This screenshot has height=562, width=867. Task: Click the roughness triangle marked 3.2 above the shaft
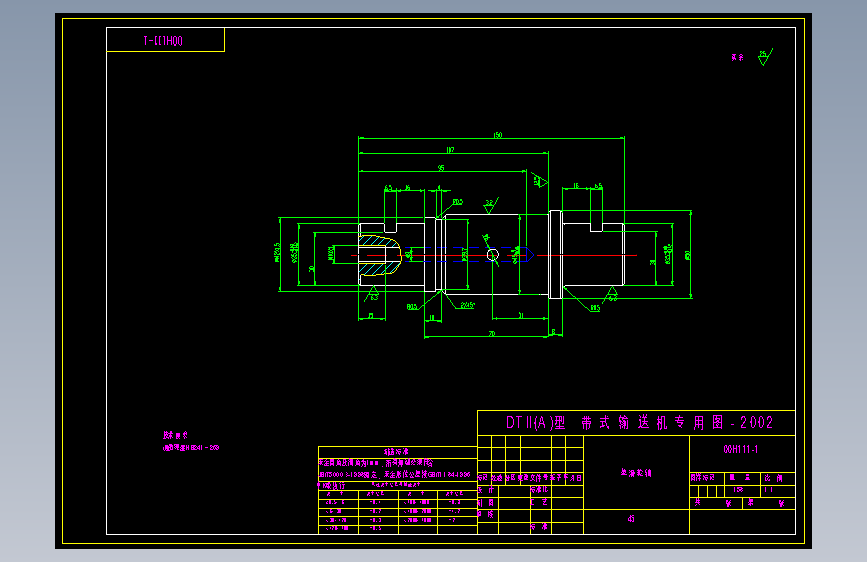click(490, 205)
